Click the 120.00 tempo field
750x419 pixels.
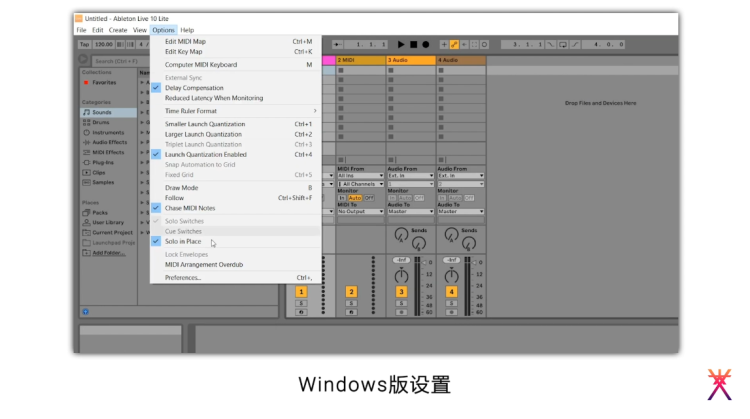[103, 44]
